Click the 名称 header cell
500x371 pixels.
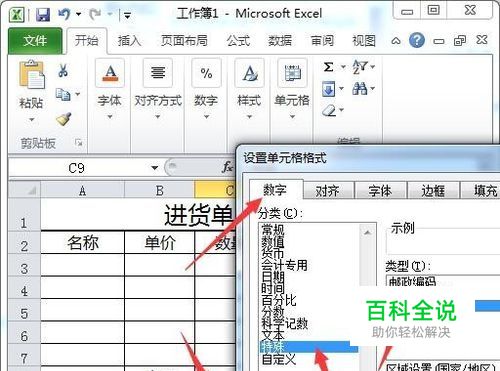(x=83, y=242)
